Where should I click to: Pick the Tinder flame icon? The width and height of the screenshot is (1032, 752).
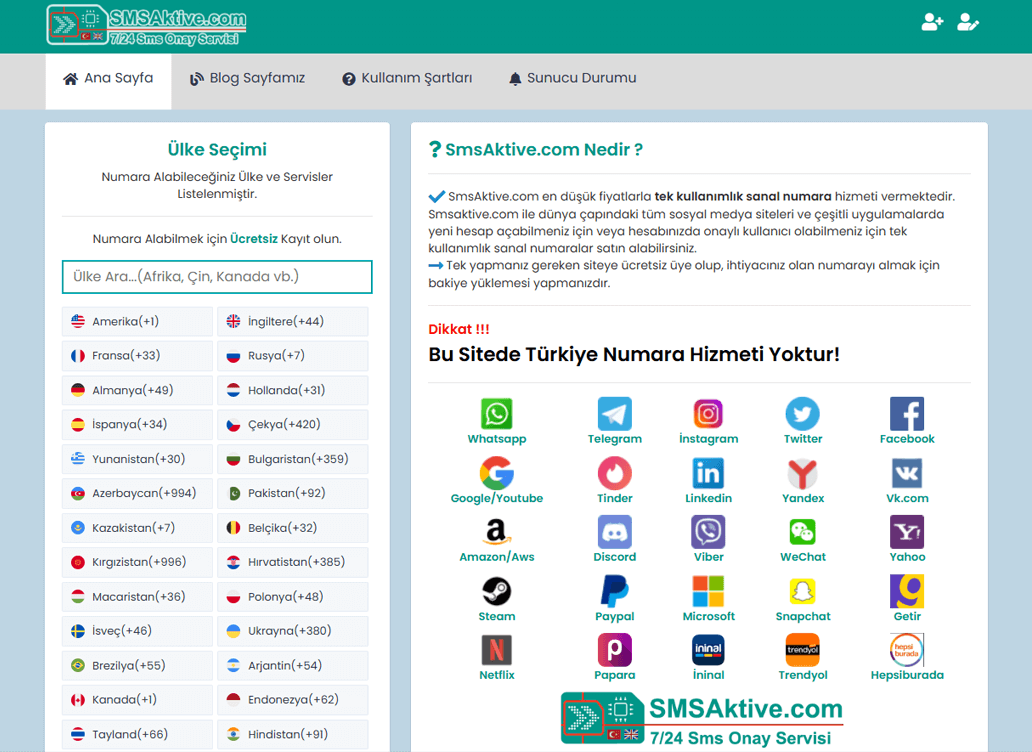[615, 473]
